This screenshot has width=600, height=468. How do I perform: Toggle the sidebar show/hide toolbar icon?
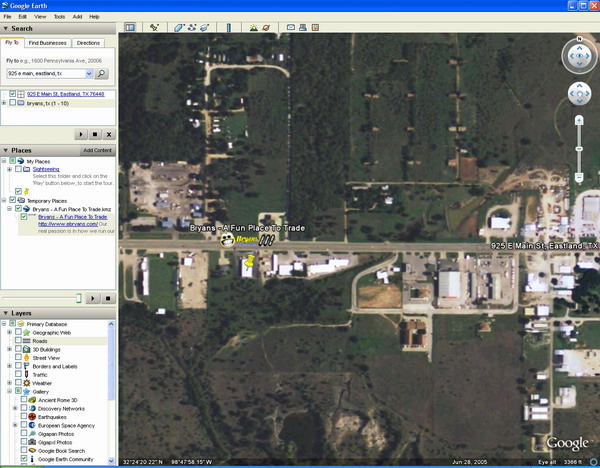coord(130,28)
